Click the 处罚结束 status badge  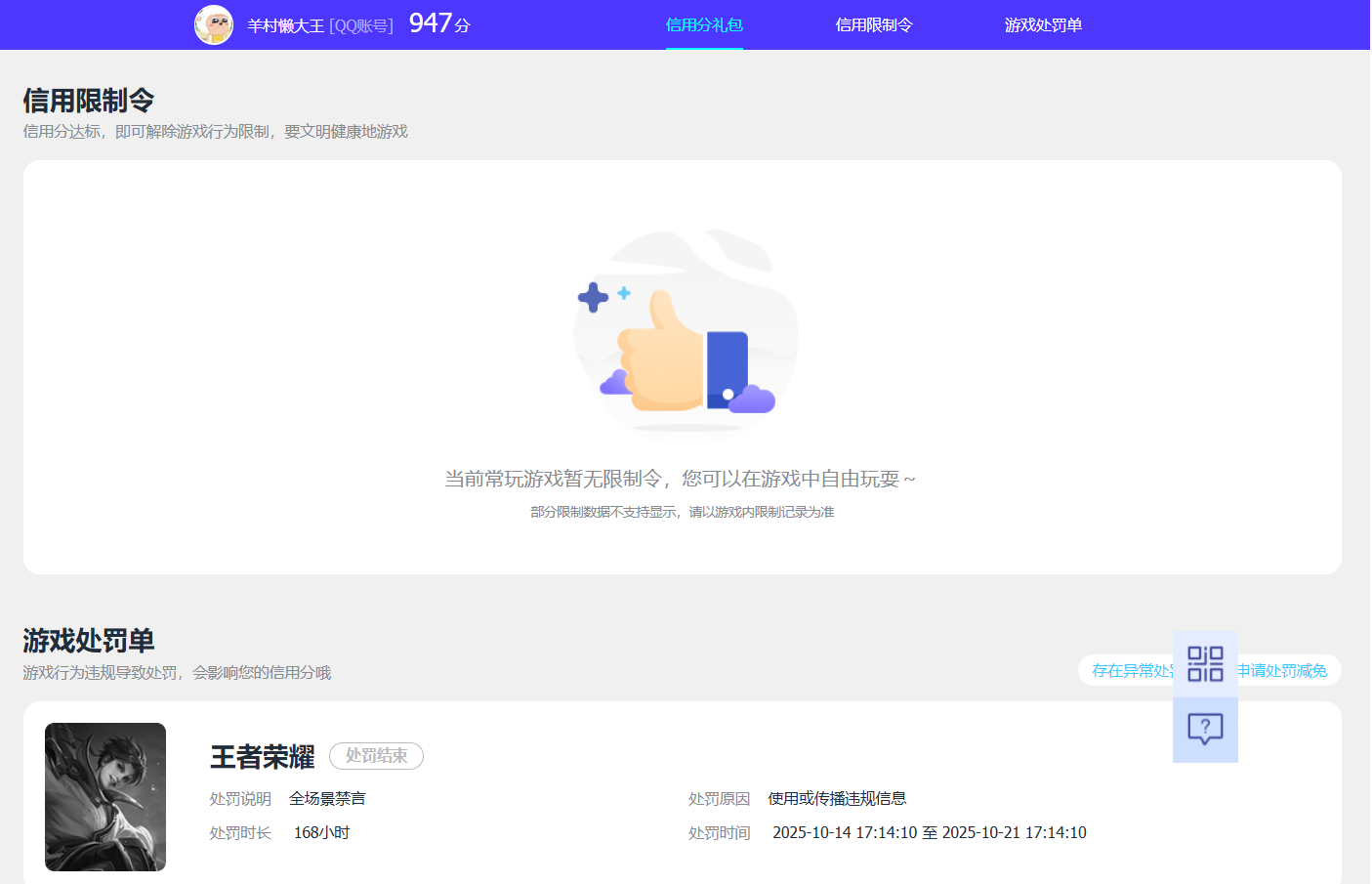pyautogui.click(x=376, y=755)
